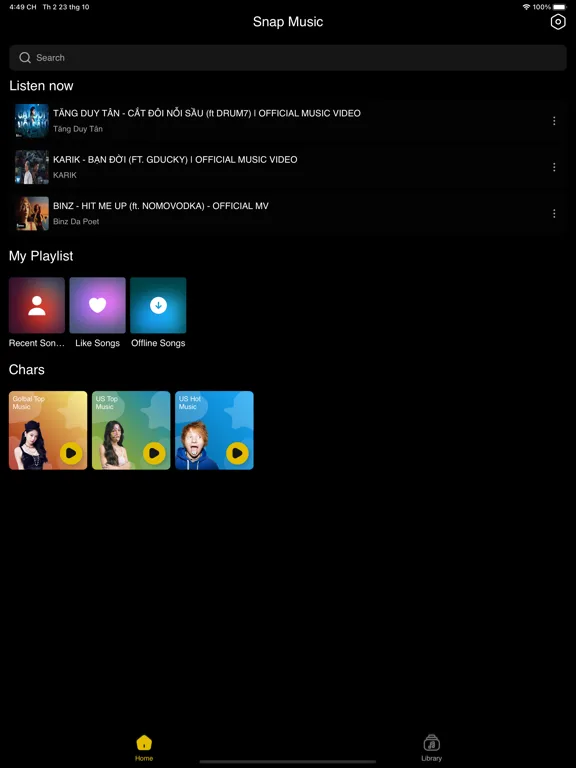This screenshot has height=768, width=576.
Task: Open more options for Tăng Duy Tân song
Action: click(554, 120)
